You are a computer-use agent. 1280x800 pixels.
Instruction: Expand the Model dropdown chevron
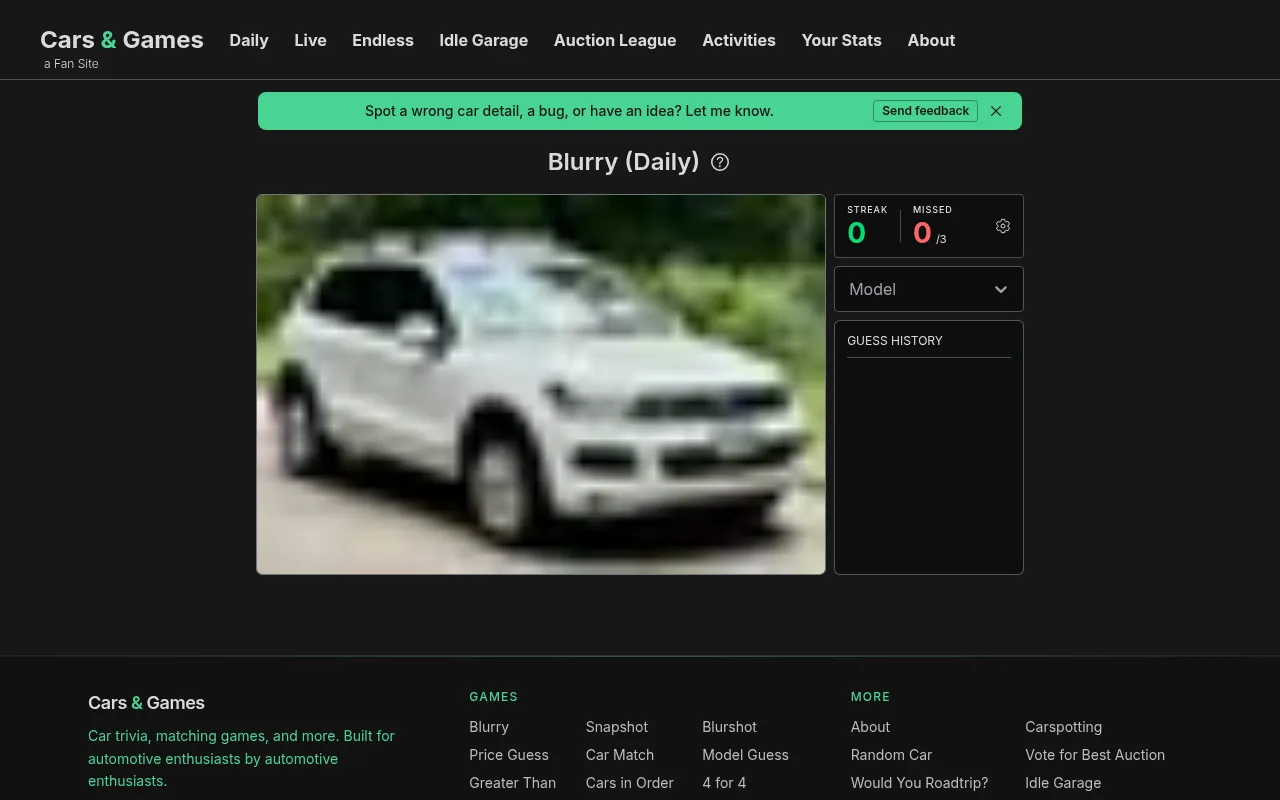(1001, 289)
